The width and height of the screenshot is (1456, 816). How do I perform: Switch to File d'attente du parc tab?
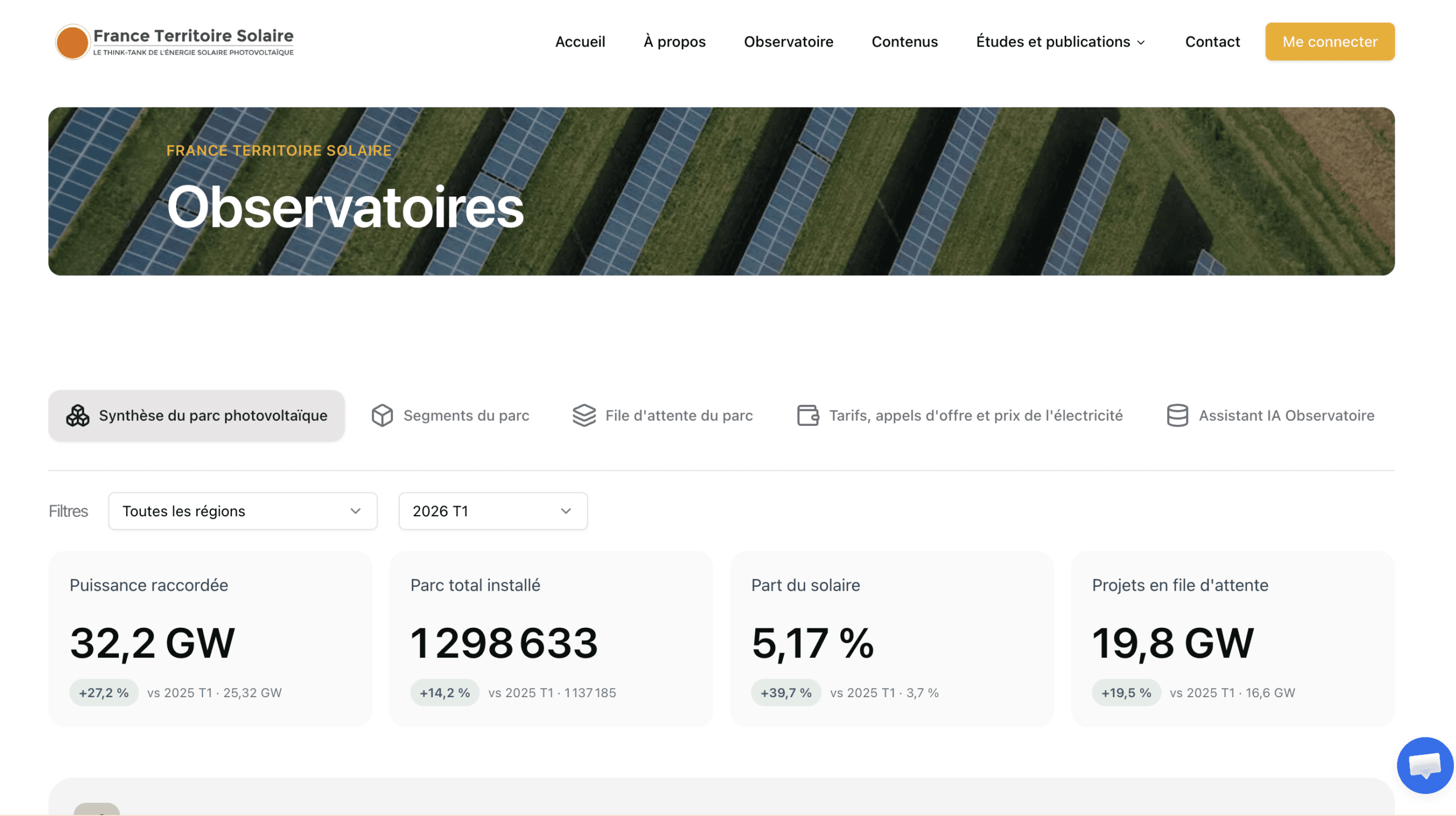[663, 416]
